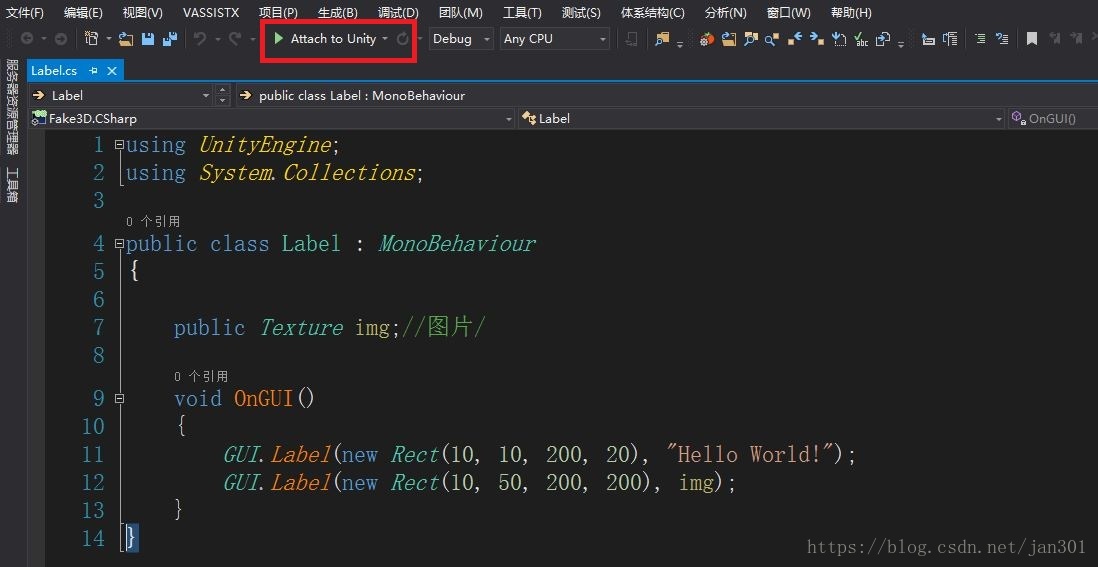Screen dimensions: 1098x567
Task: Click the Visual Assist definition field showing public class Label
Action: click(665, 95)
